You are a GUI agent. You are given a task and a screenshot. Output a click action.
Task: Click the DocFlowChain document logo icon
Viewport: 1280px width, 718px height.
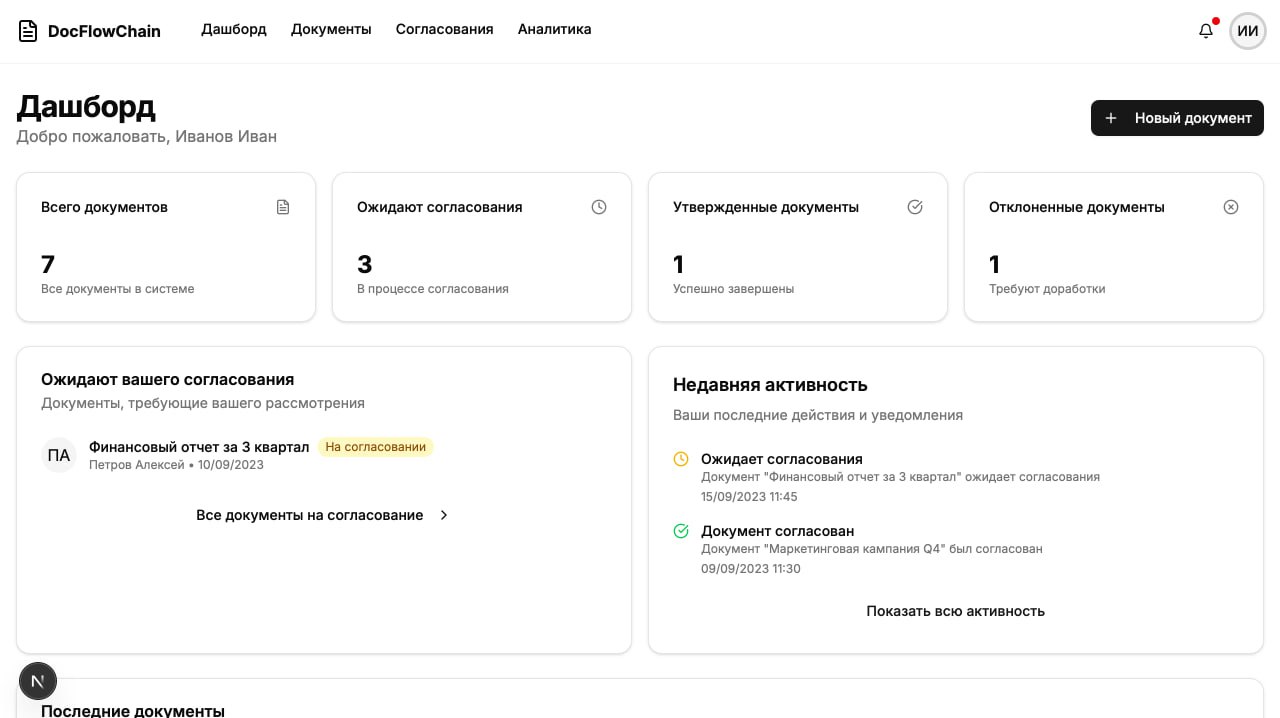pos(28,31)
